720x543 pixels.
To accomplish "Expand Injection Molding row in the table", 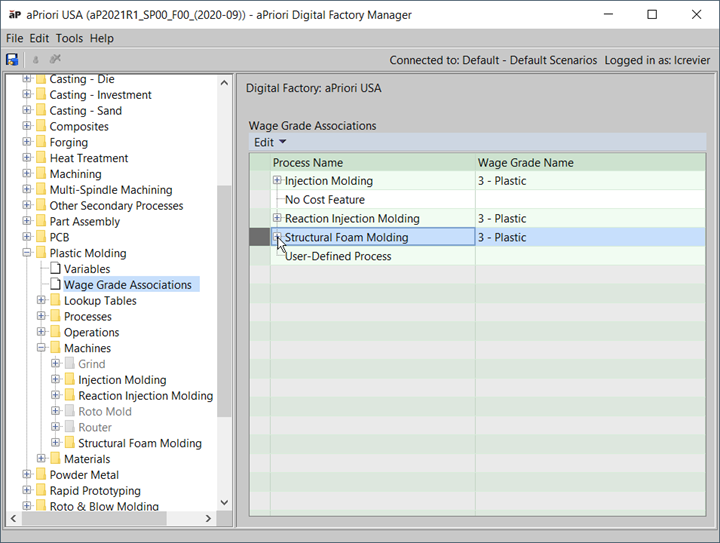I will pyautogui.click(x=277, y=180).
